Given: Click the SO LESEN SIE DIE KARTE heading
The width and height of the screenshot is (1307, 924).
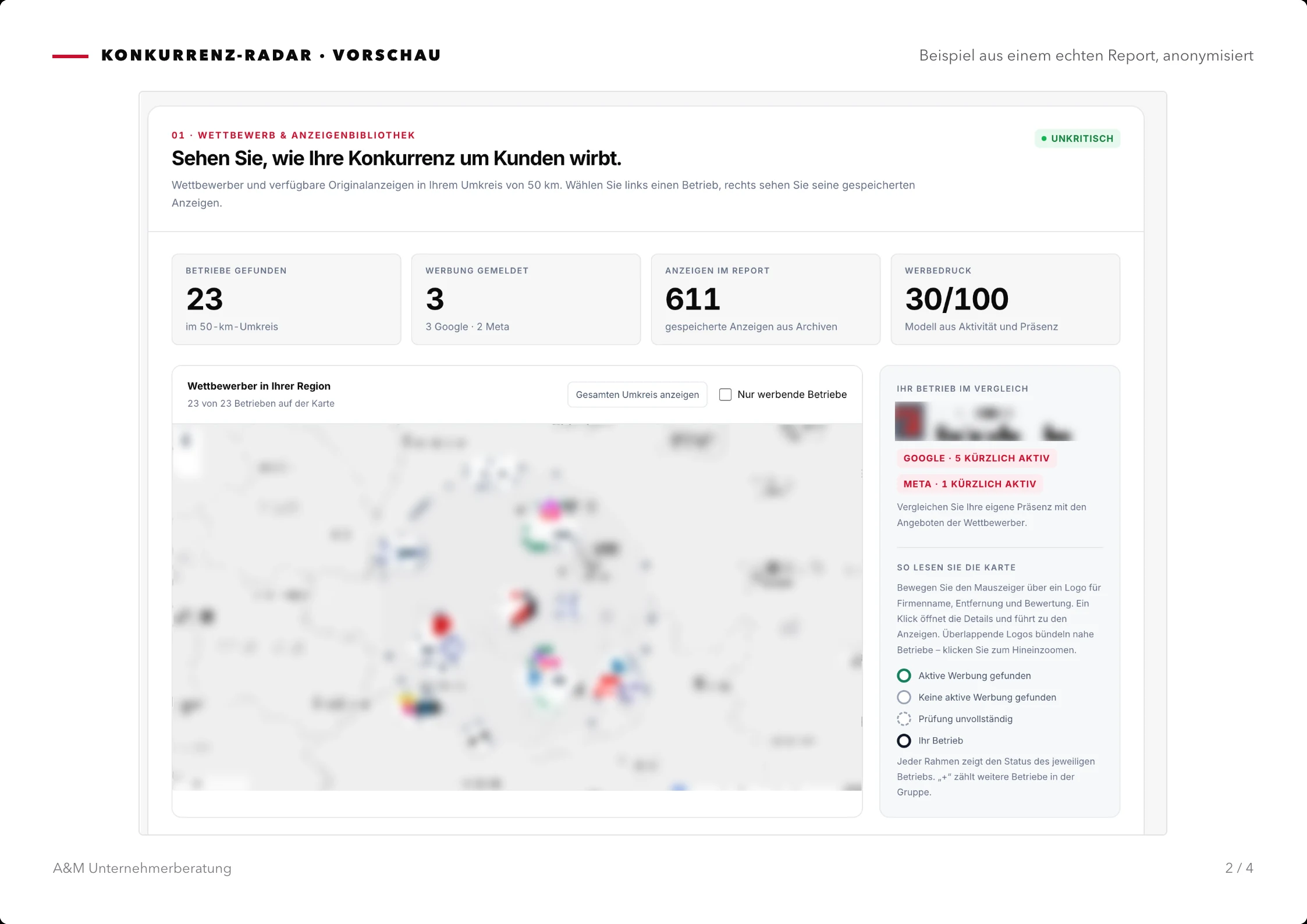Looking at the screenshot, I should click(x=956, y=567).
